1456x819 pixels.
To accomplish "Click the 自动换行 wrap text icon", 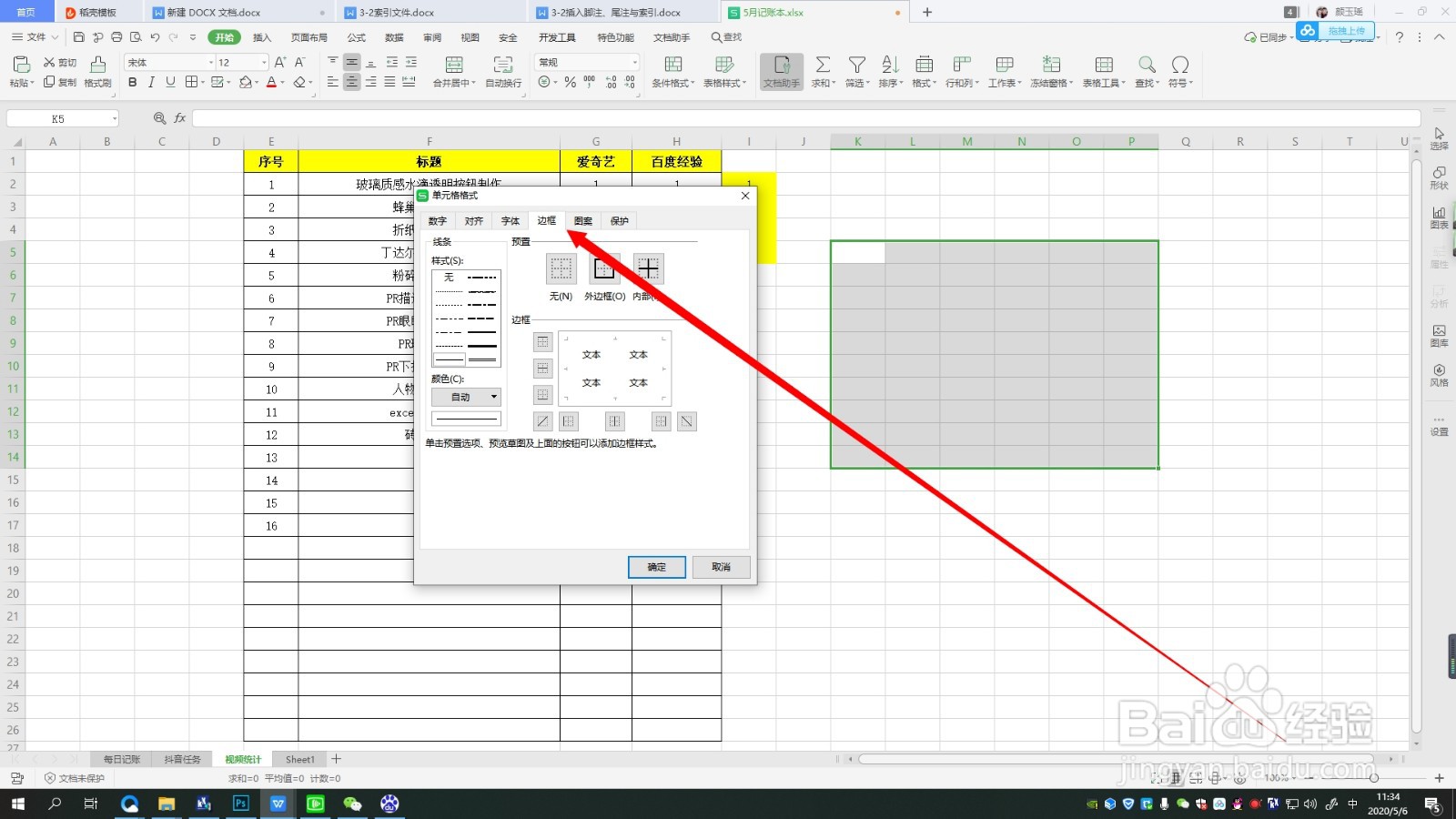I will pyautogui.click(x=503, y=64).
